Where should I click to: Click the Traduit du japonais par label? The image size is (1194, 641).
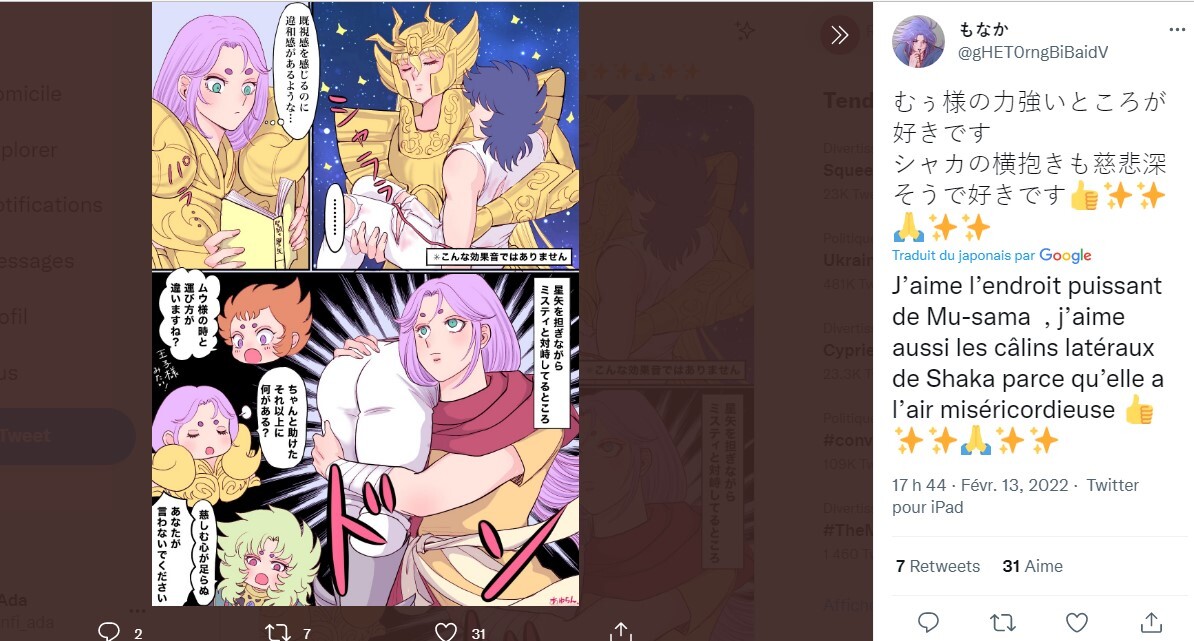964,255
